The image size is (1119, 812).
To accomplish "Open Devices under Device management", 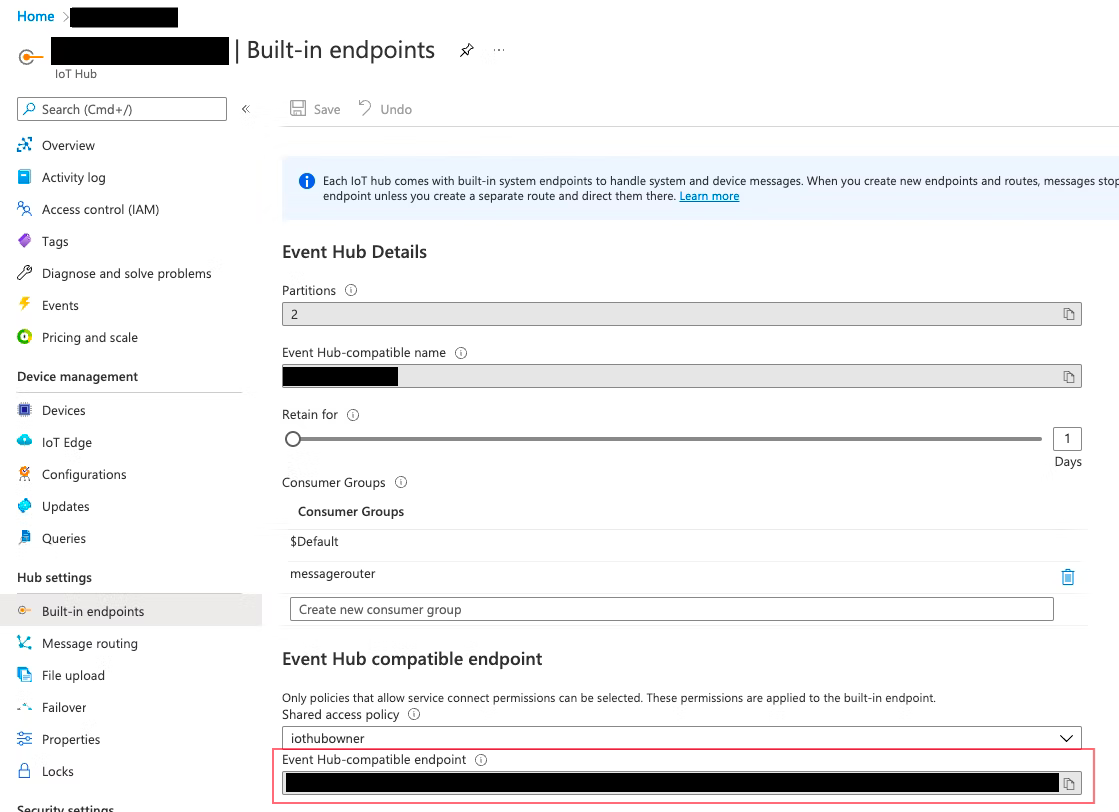I will tap(64, 410).
